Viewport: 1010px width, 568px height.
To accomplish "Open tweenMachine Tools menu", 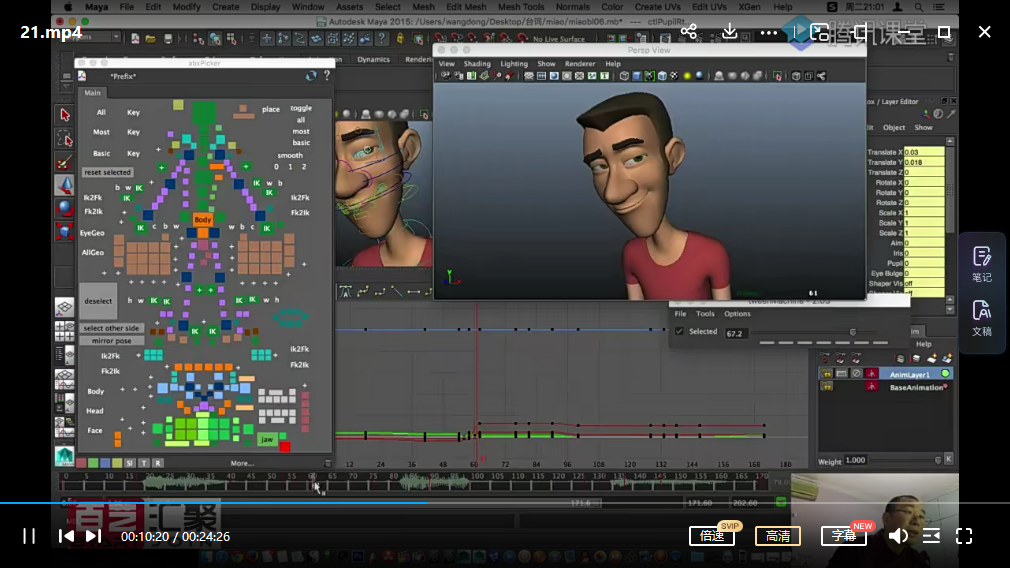I will pos(705,314).
